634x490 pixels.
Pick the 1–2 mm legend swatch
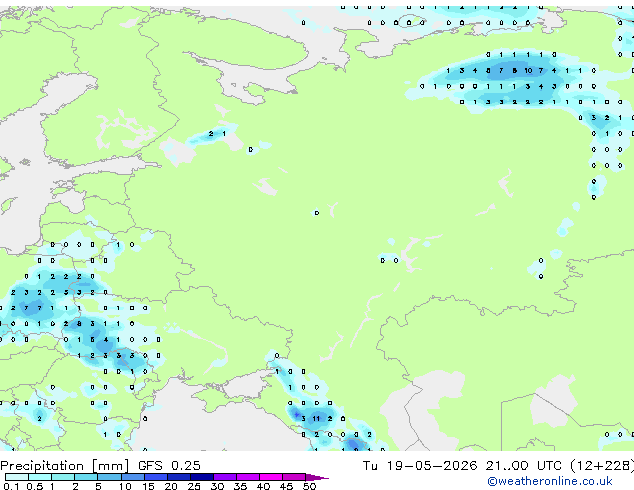pyautogui.click(x=63, y=477)
